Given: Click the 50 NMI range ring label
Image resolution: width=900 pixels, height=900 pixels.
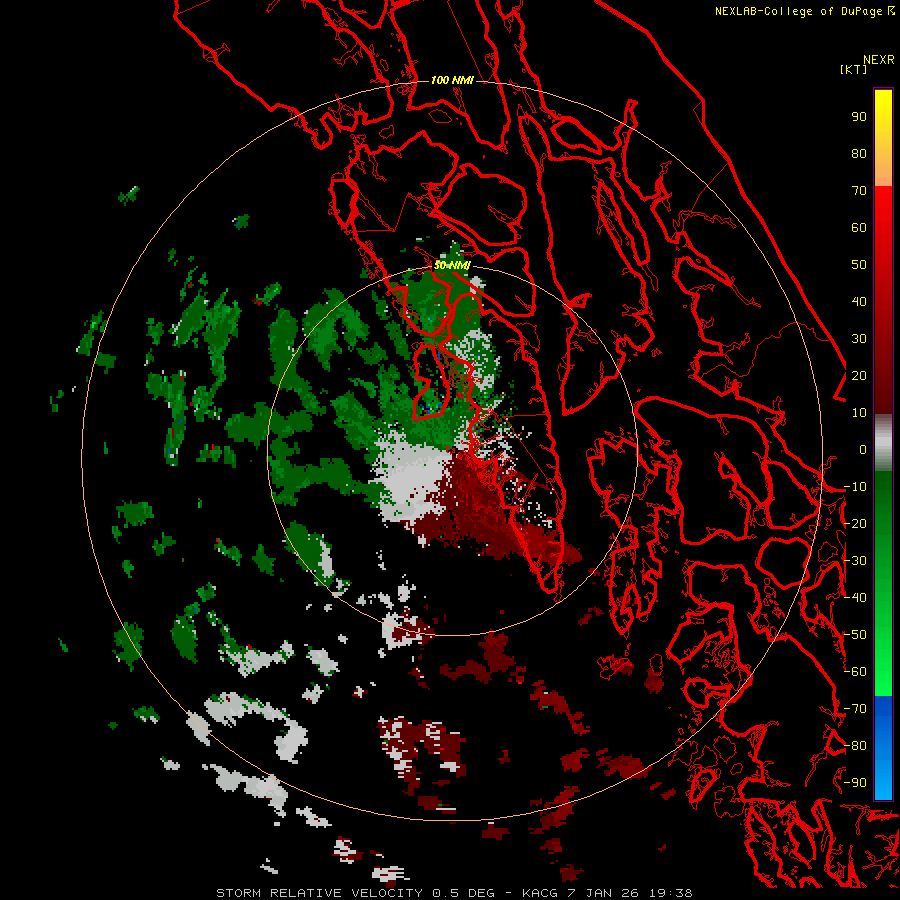Looking at the screenshot, I should (452, 265).
